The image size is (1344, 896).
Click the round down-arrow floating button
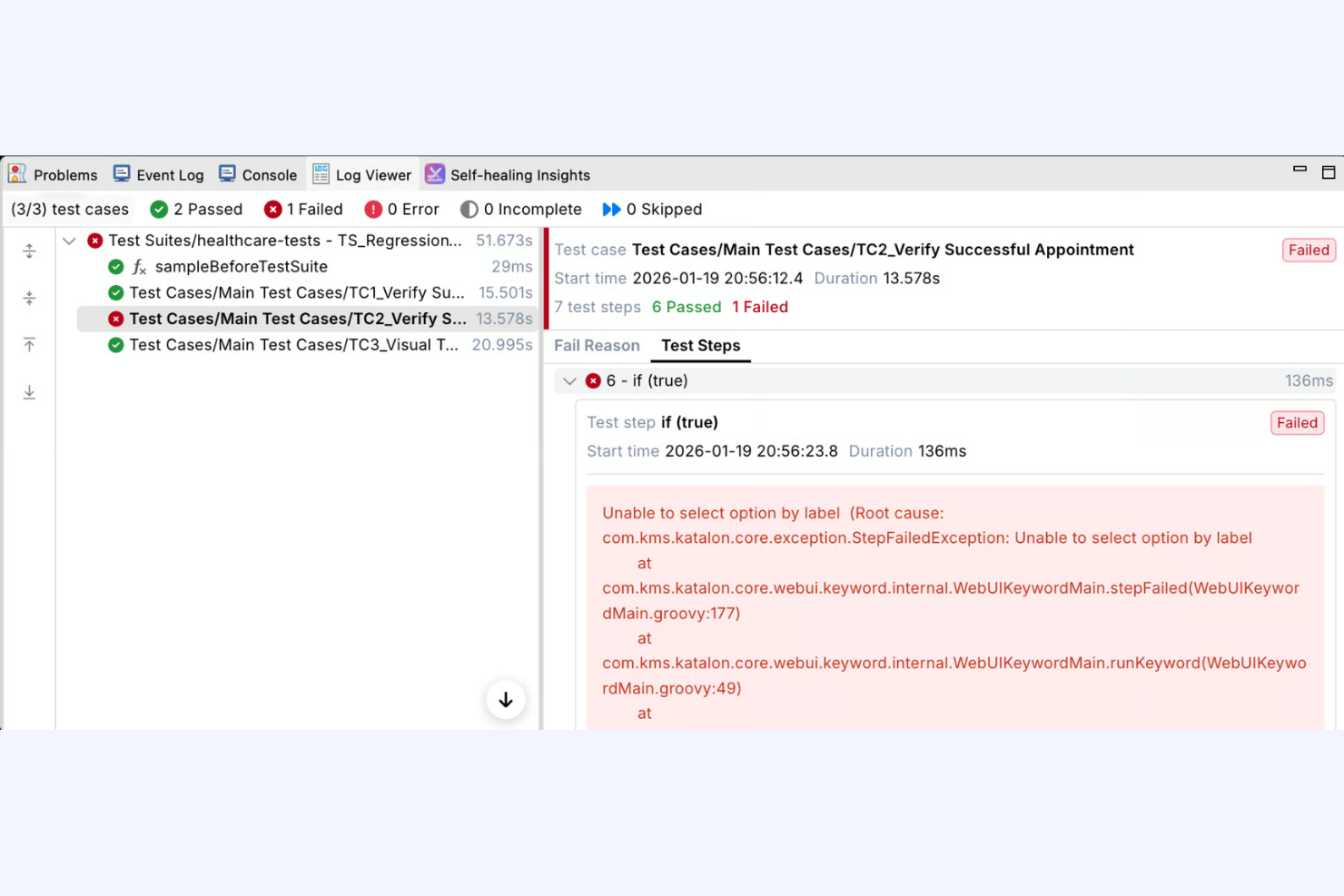coord(506,700)
